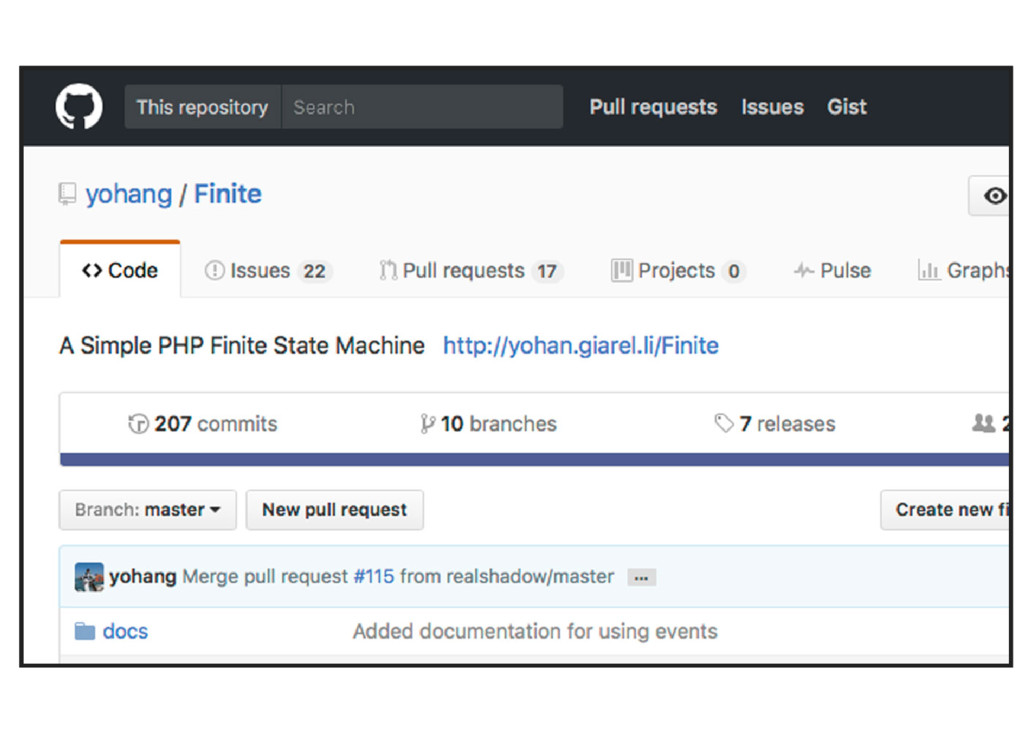Expand the commit message ellipsis button
Image resolution: width=1024 pixels, height=747 pixels.
coord(641,578)
